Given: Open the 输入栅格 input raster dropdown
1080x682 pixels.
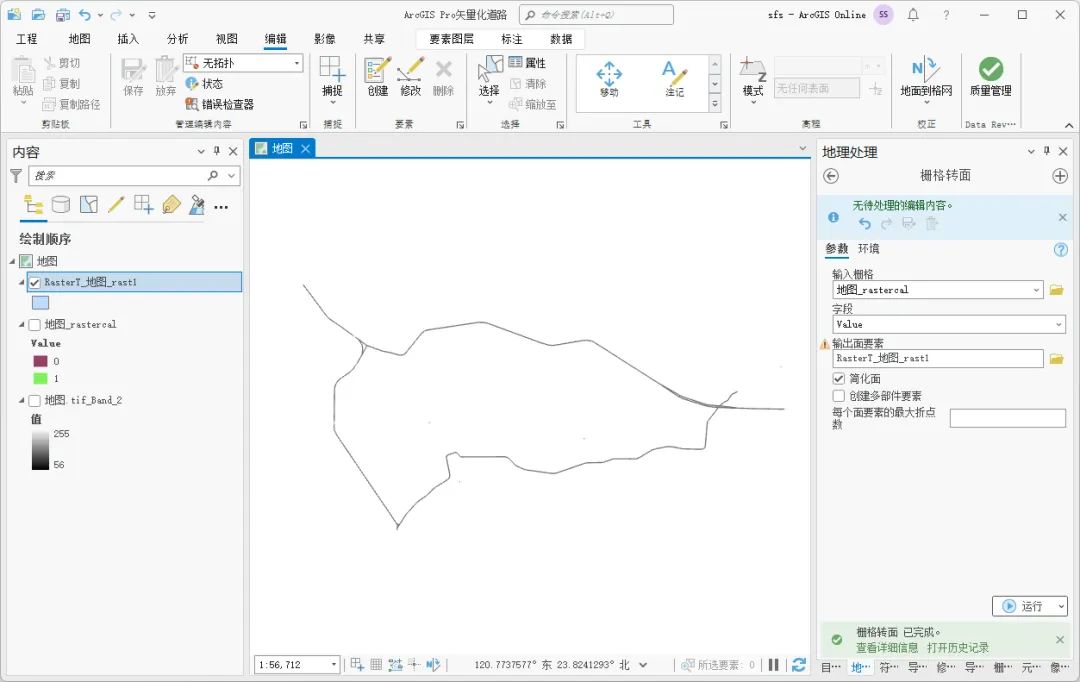Looking at the screenshot, I should (1036, 290).
